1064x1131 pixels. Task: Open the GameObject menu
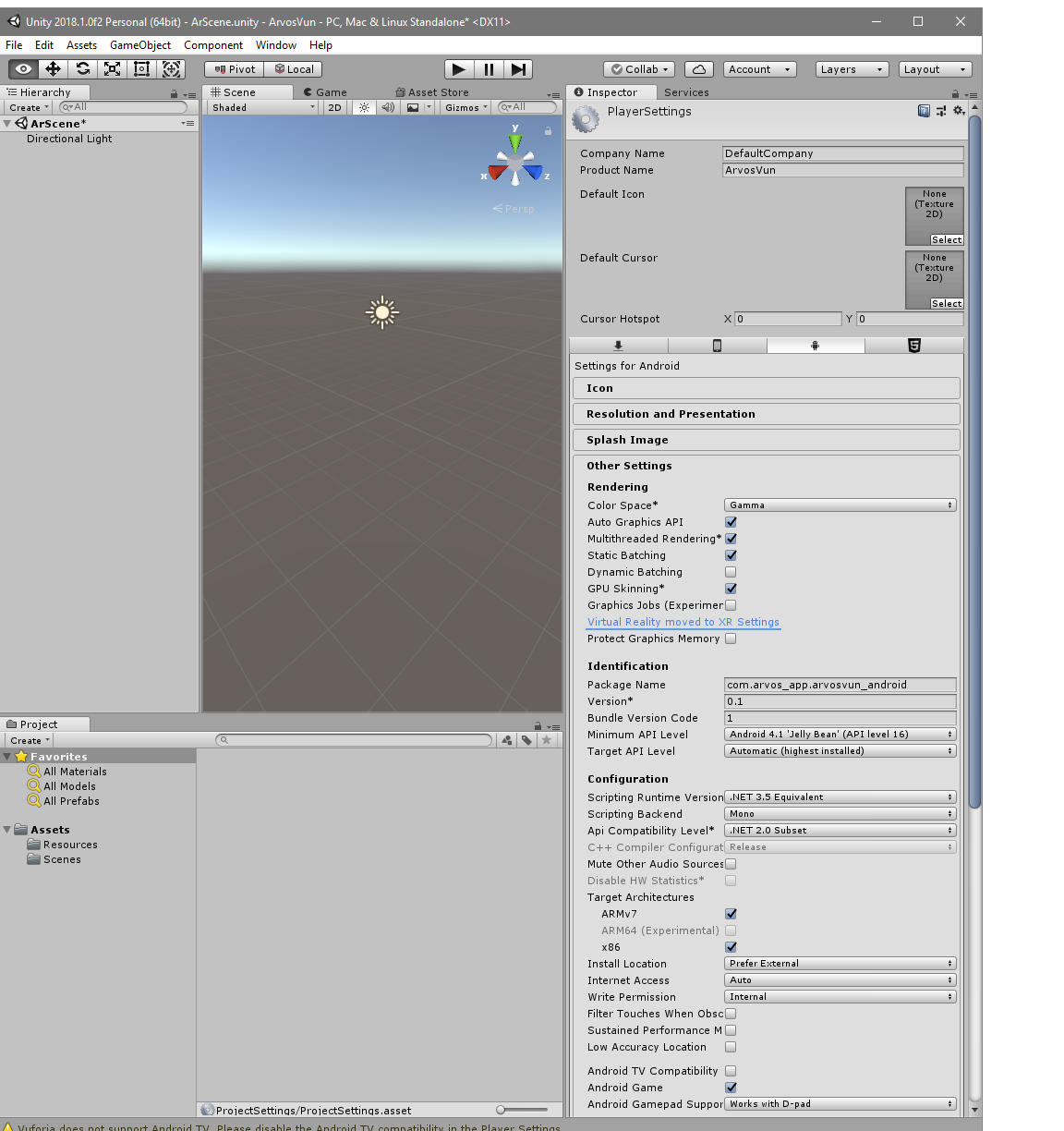pyautogui.click(x=139, y=44)
